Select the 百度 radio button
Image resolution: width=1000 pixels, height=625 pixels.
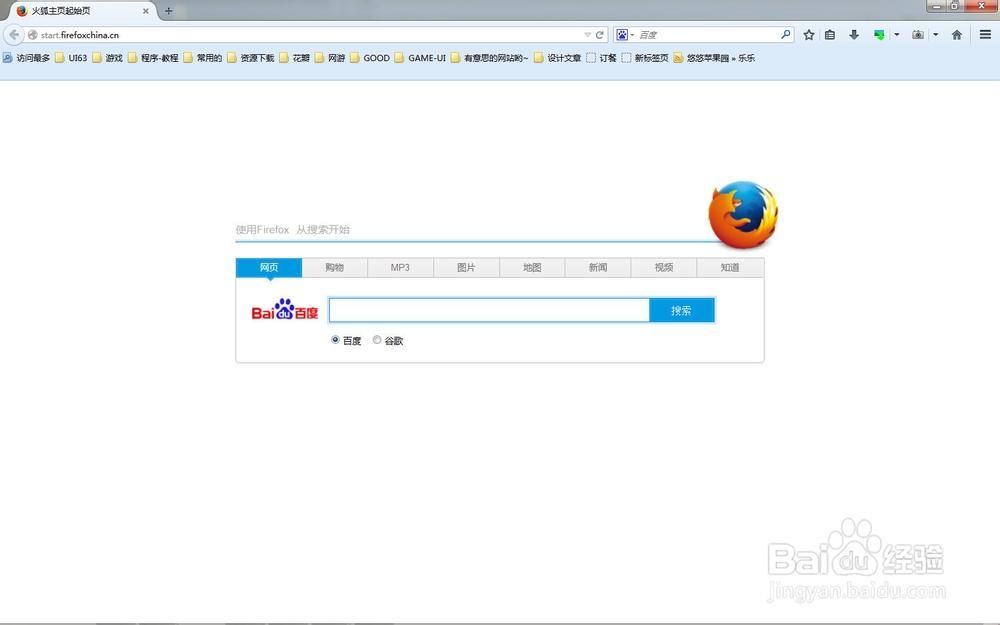click(x=335, y=340)
